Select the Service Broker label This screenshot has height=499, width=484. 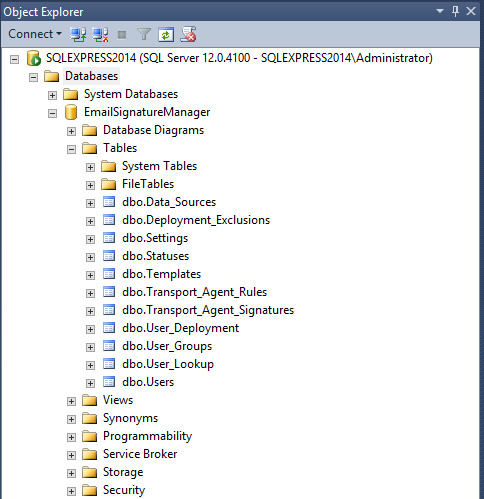click(x=140, y=454)
